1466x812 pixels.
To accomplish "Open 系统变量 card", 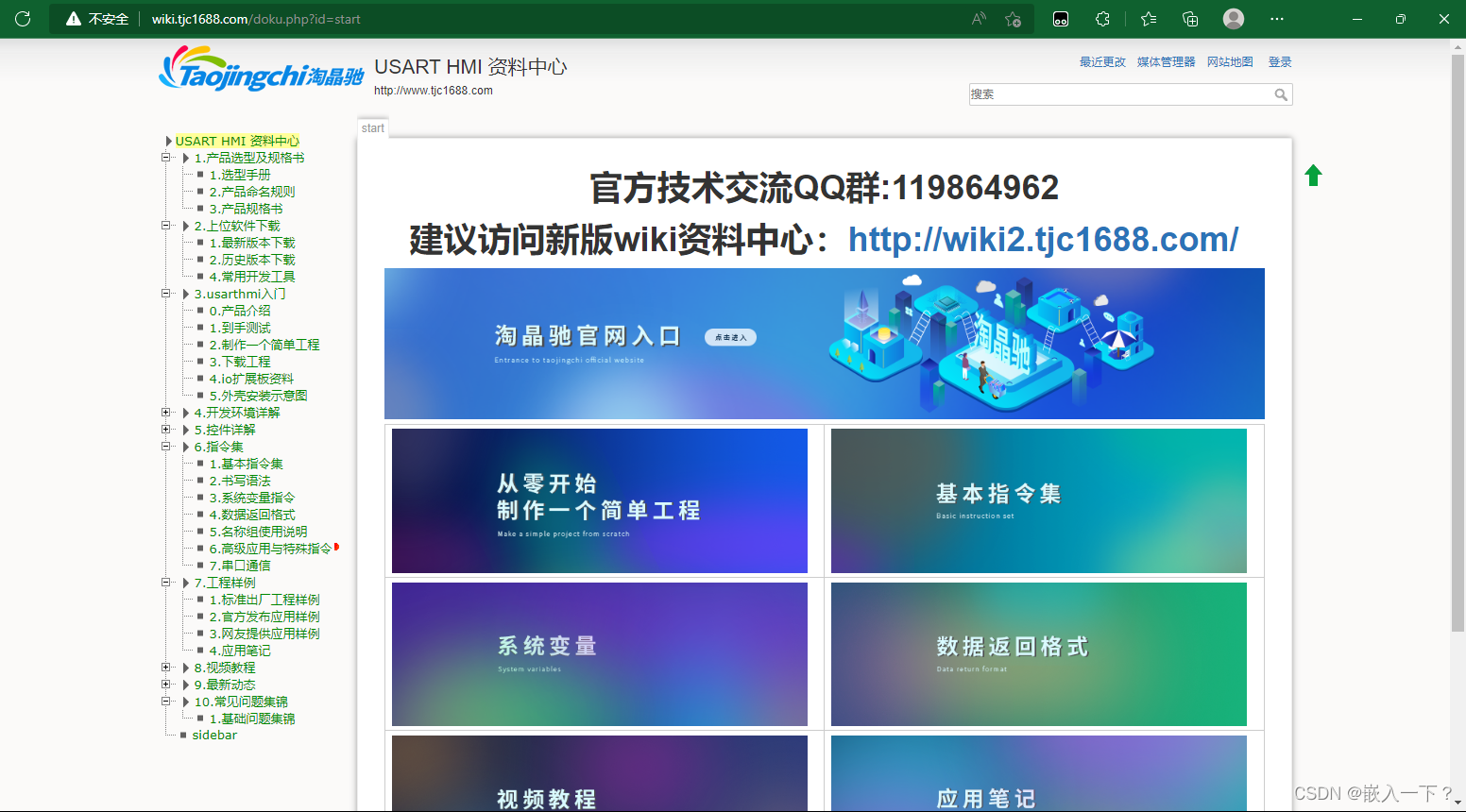I will click(x=600, y=654).
